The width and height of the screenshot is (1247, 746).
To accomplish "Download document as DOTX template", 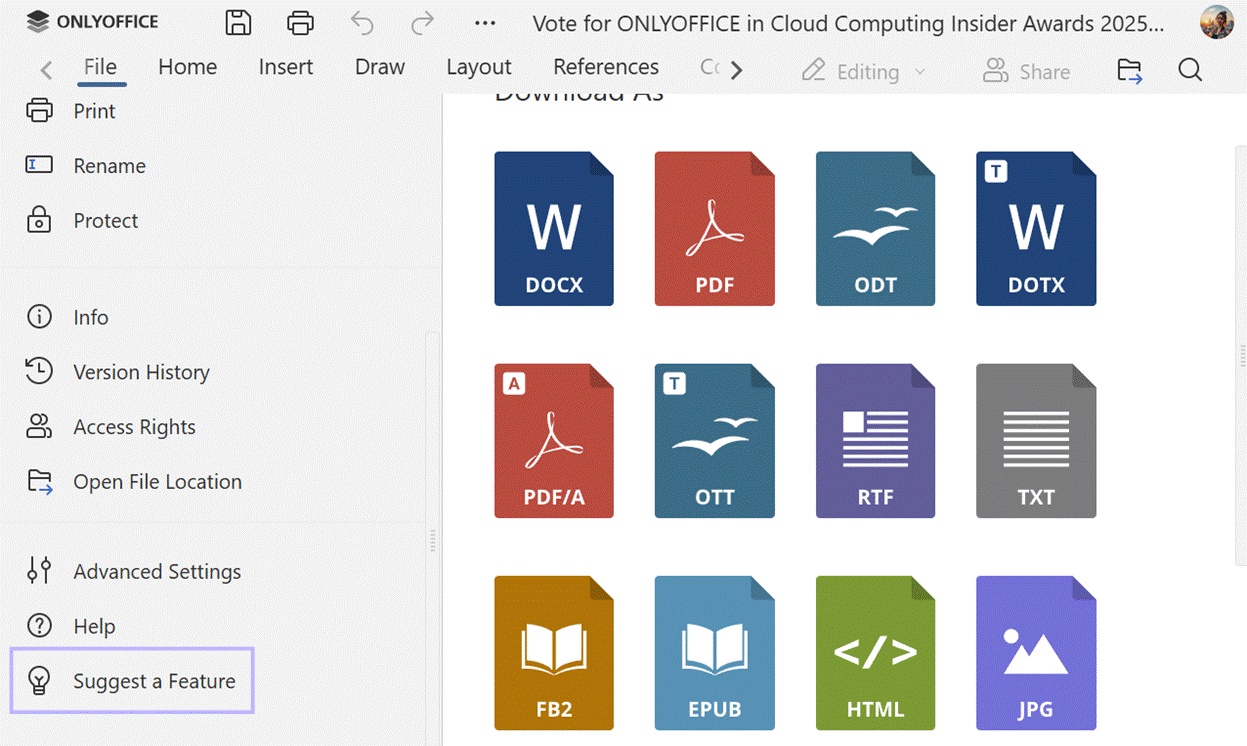I will [x=1036, y=229].
